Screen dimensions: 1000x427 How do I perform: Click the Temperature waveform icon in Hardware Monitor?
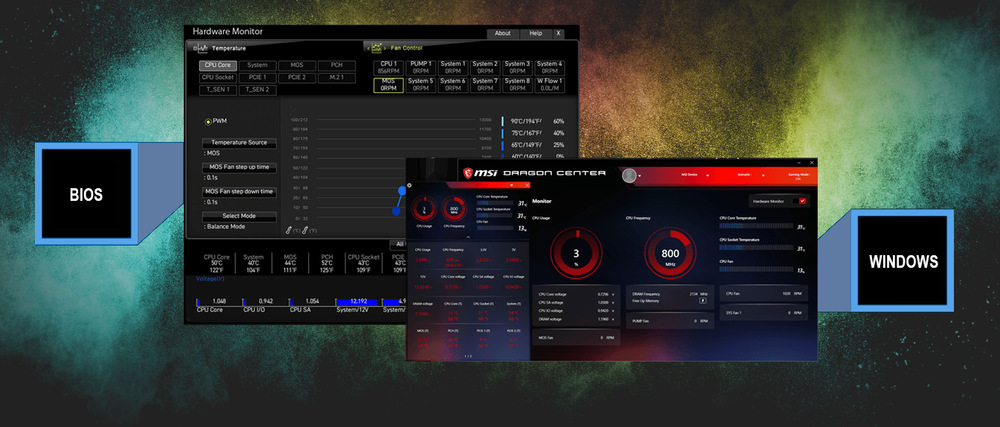click(x=202, y=48)
